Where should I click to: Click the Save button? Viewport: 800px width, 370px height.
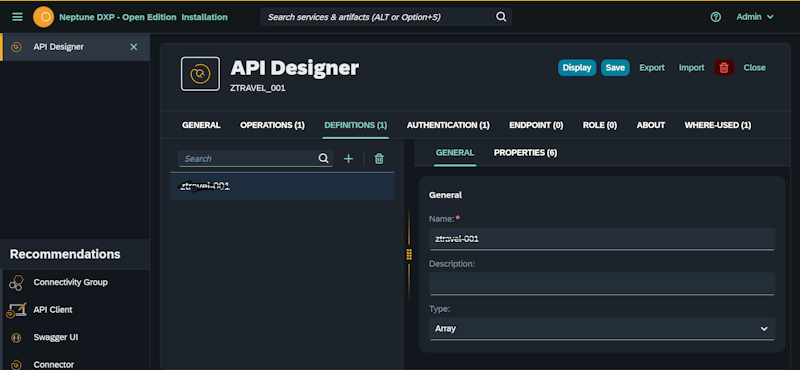(x=615, y=67)
